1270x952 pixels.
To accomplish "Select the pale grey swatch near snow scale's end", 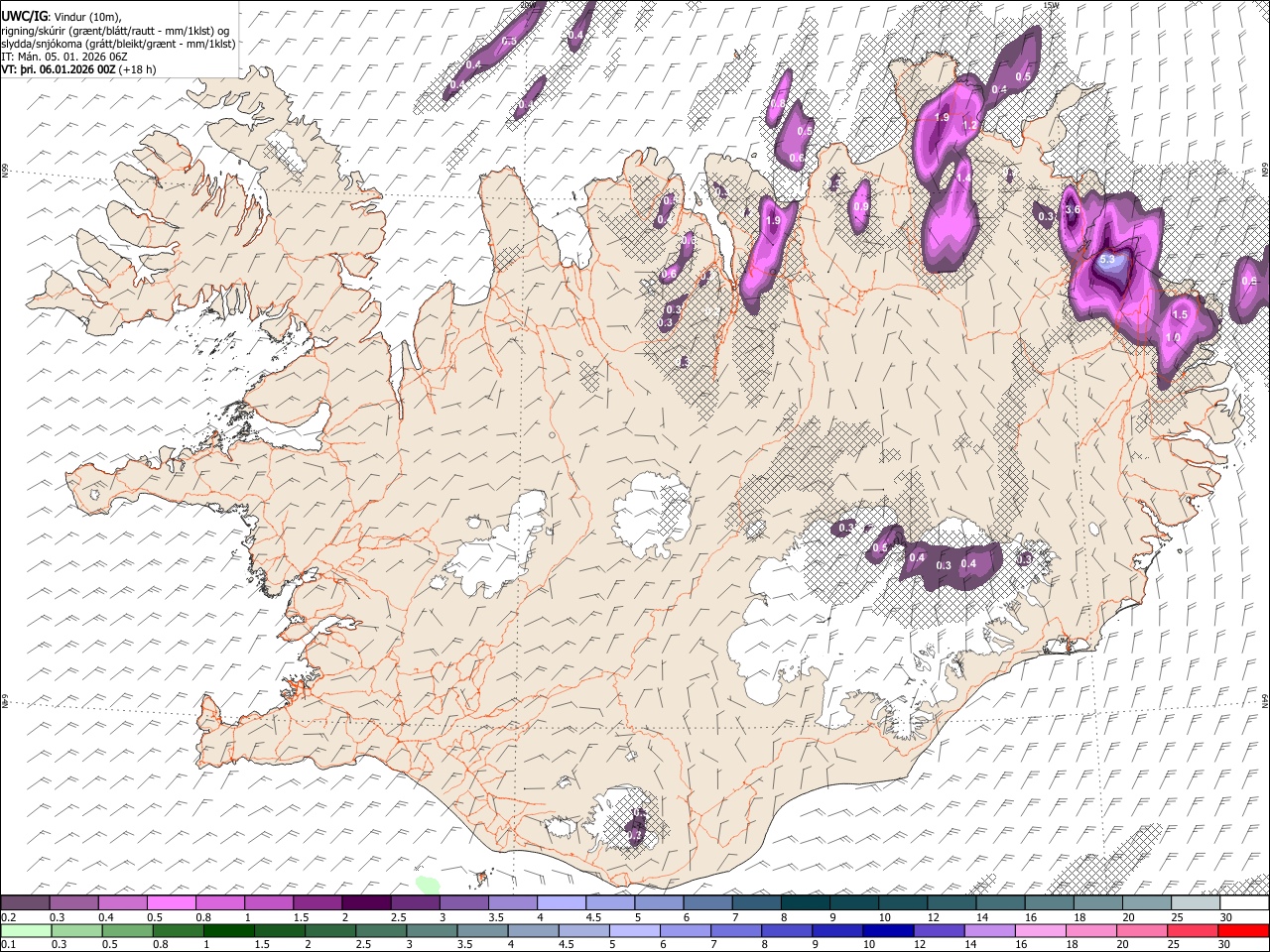I will point(1194,903).
